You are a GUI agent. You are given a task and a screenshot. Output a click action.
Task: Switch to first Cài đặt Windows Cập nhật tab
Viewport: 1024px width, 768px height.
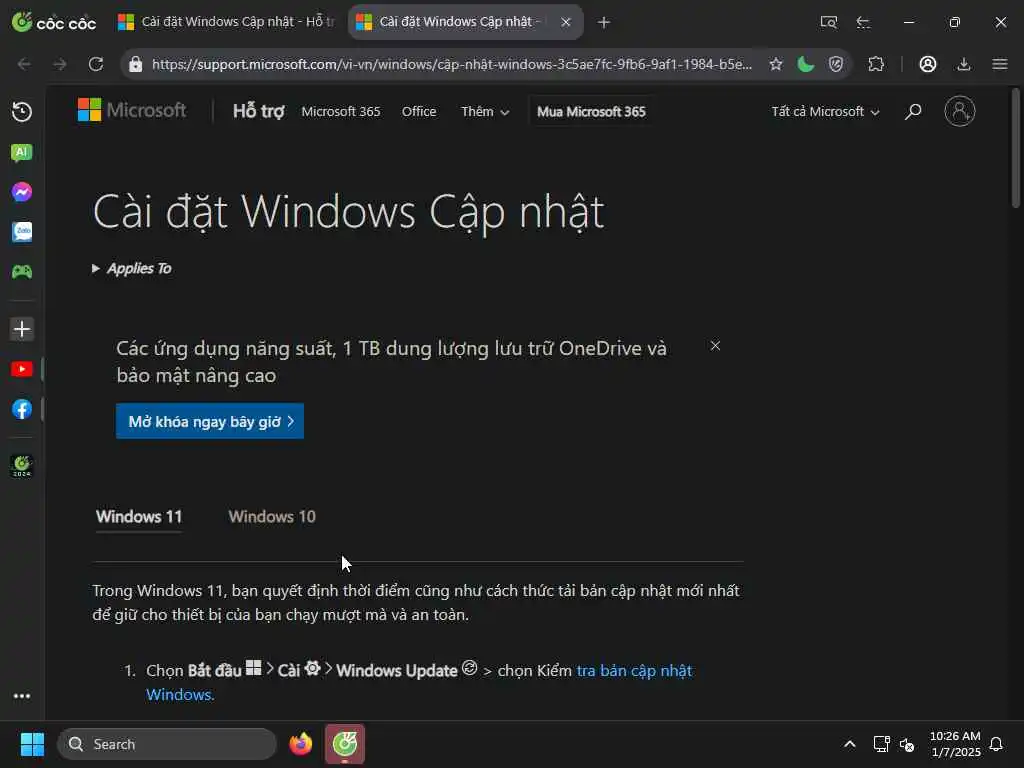point(227,22)
